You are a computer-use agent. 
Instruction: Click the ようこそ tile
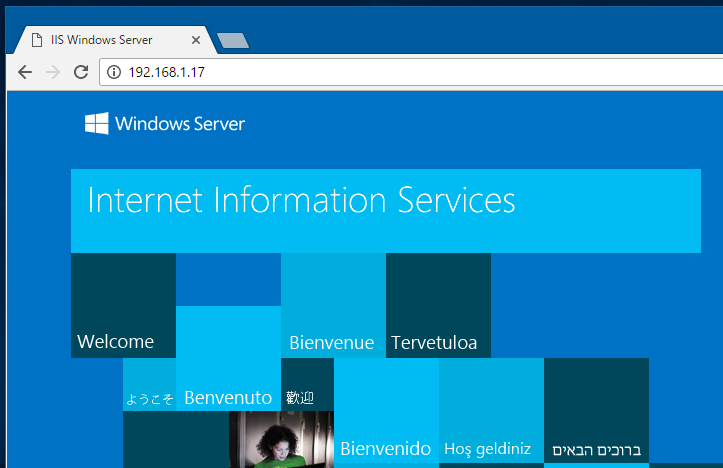click(149, 385)
